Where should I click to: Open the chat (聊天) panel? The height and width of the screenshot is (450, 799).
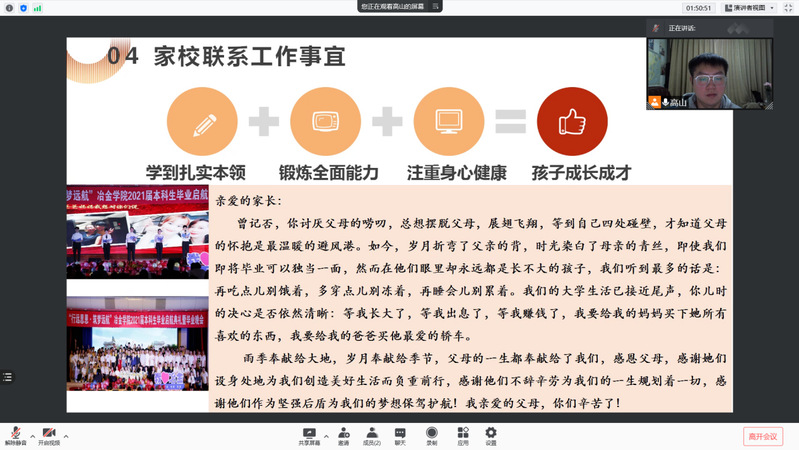coord(400,435)
